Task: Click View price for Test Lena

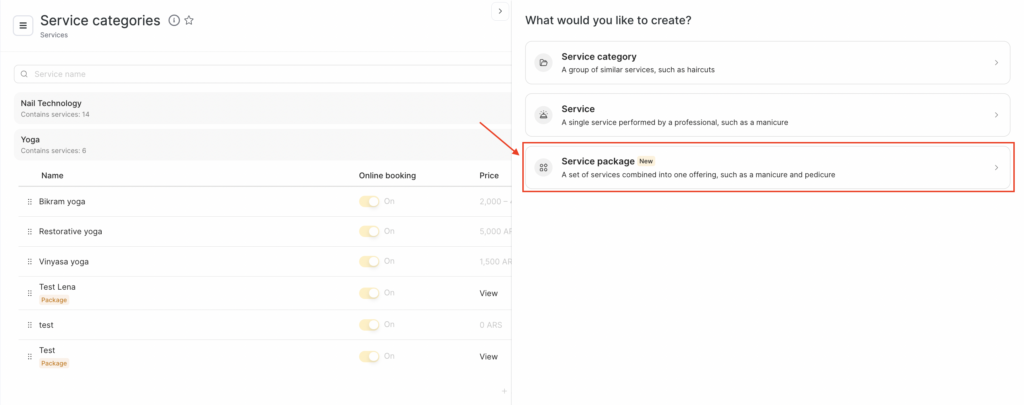Action: click(x=488, y=293)
